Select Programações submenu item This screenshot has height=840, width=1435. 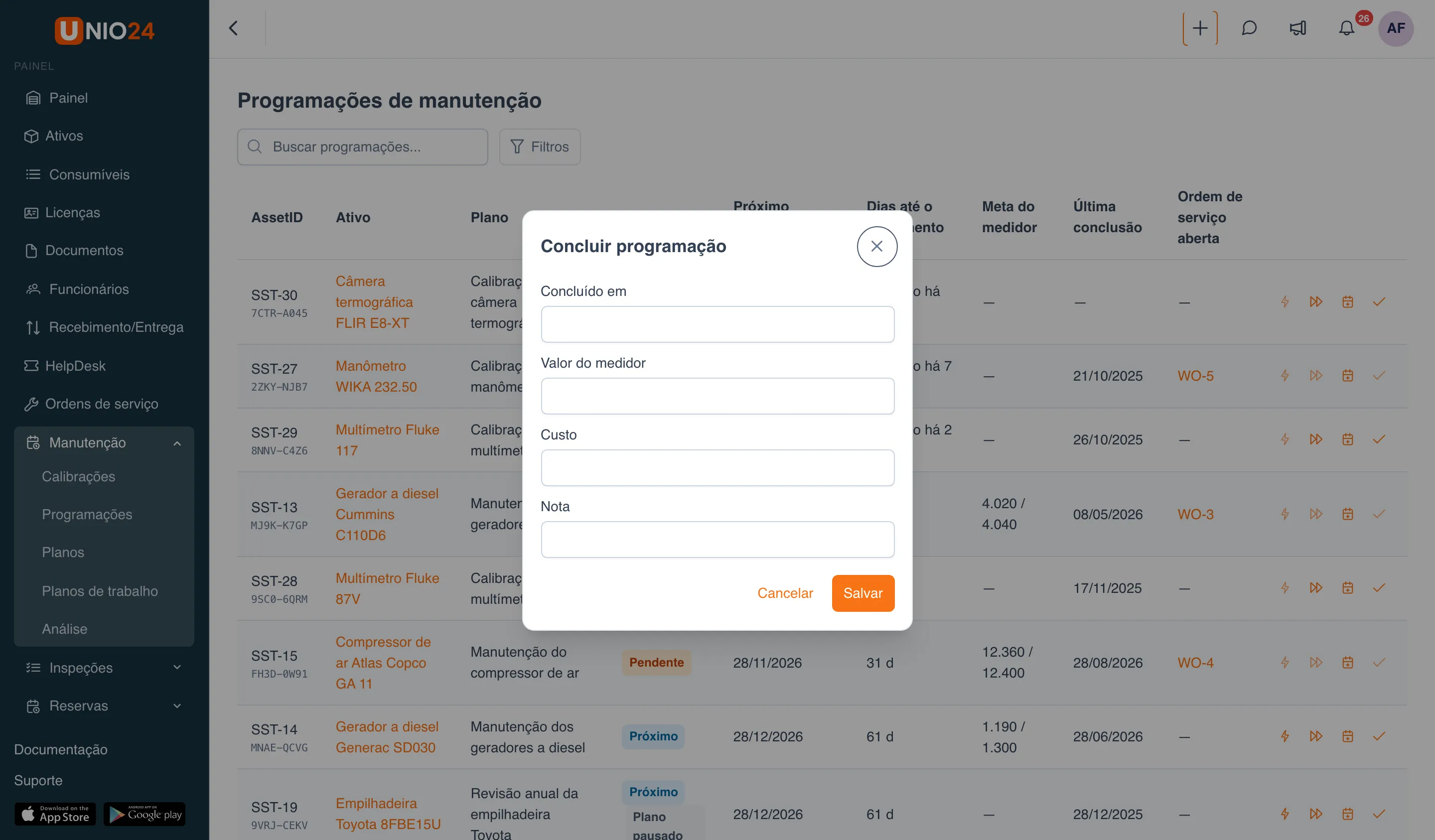click(x=87, y=514)
